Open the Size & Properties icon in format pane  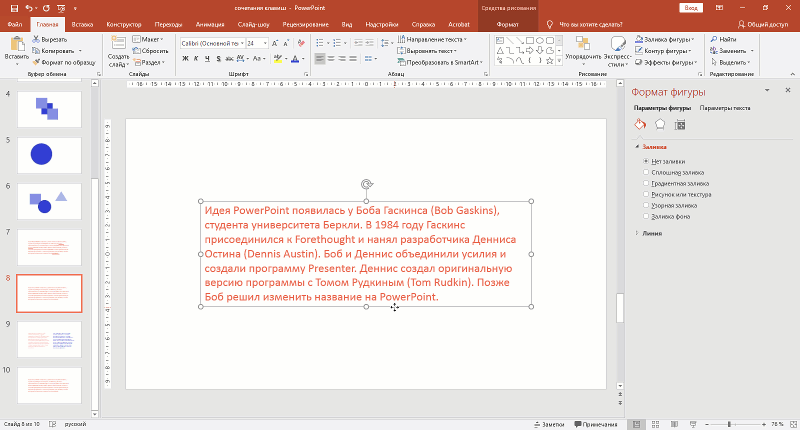click(x=680, y=124)
